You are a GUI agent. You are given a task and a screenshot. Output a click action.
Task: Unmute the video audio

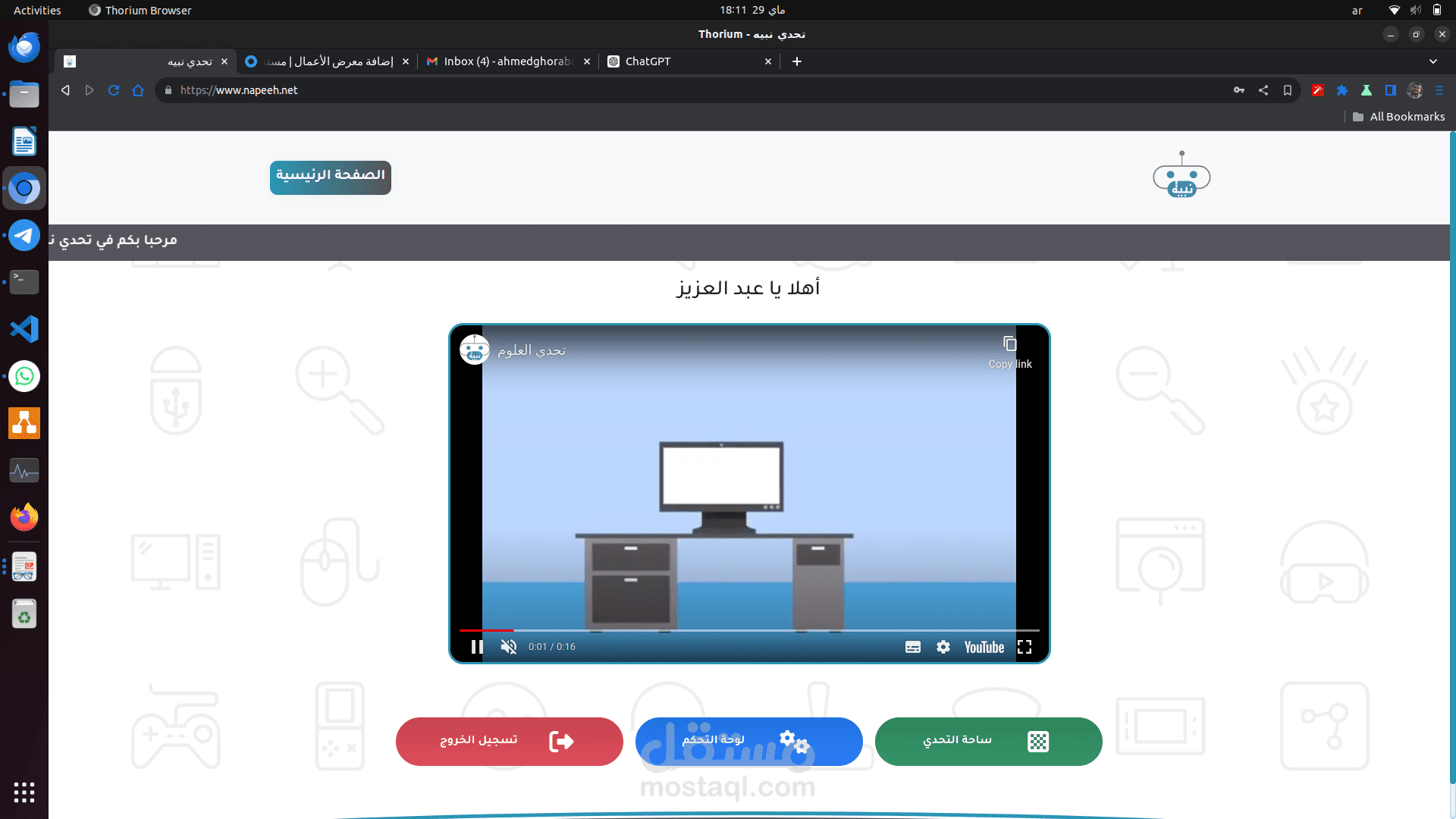pyautogui.click(x=509, y=647)
